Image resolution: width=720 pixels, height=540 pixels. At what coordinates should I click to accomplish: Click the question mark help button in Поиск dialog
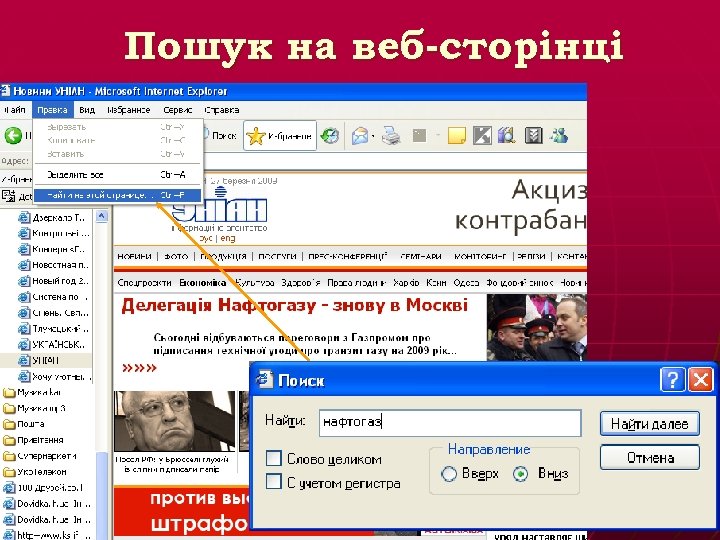672,380
